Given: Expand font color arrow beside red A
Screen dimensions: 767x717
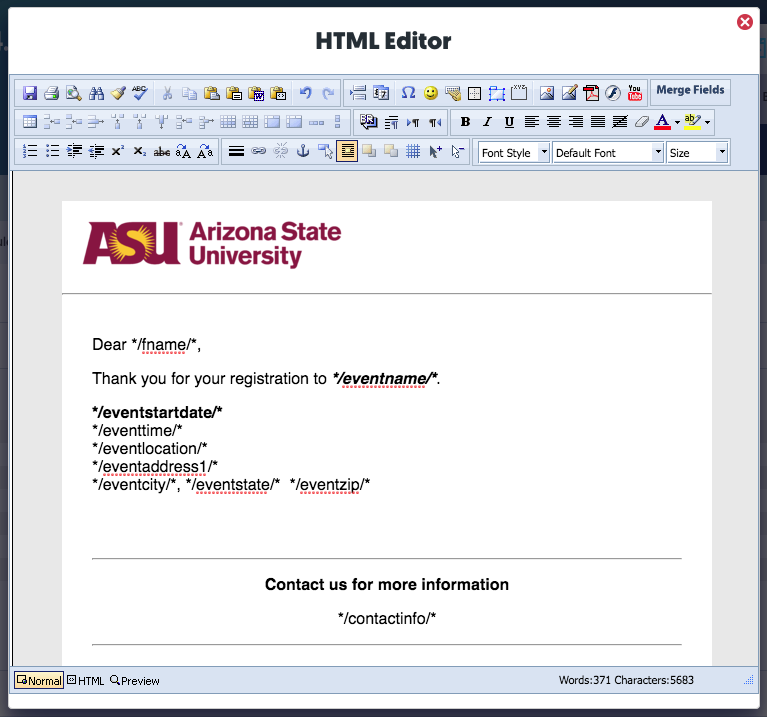Looking at the screenshot, I should [x=677, y=122].
